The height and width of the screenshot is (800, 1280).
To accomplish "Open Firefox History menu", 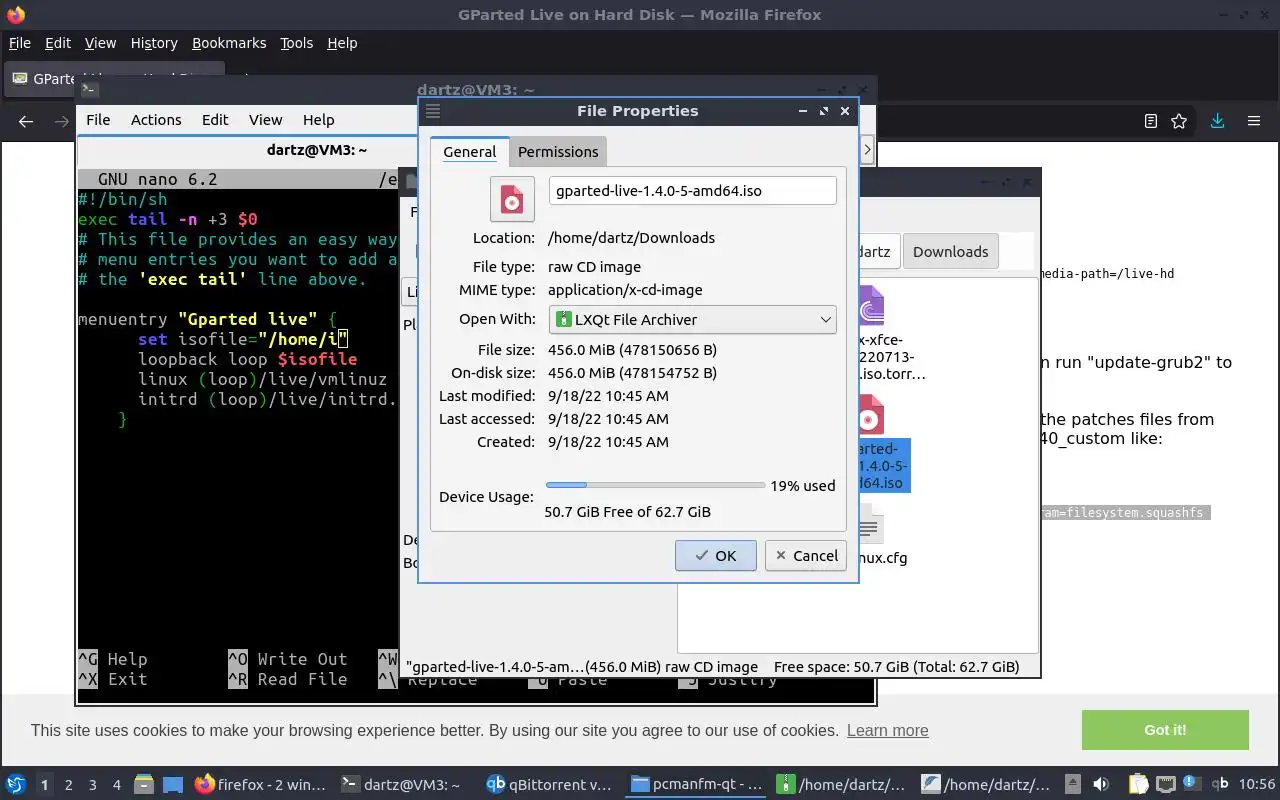I will (154, 43).
